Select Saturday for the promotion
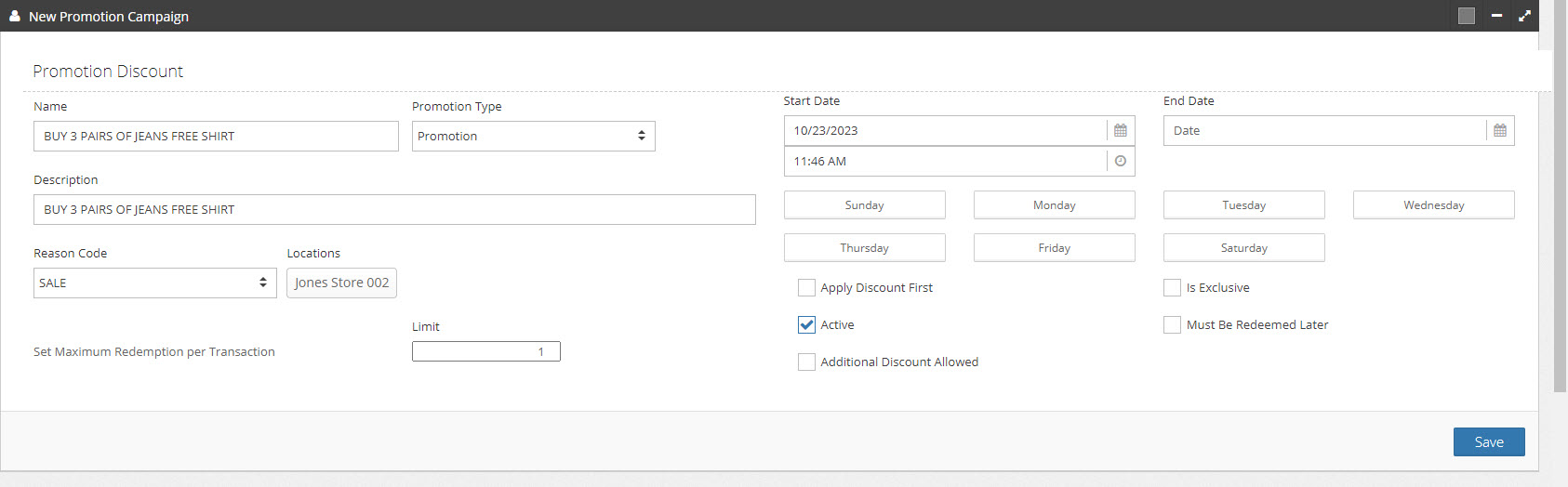Image resolution: width=1568 pixels, height=487 pixels. 1243,248
